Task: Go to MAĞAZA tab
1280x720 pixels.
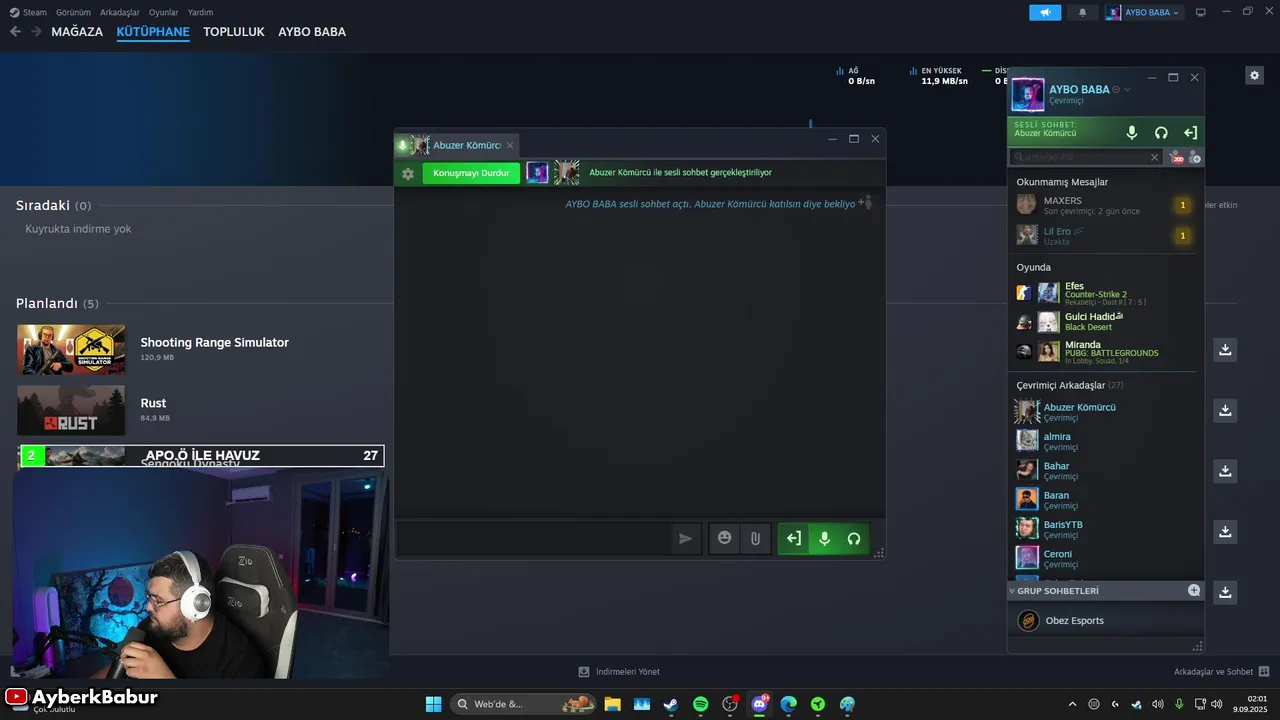Action: click(x=77, y=32)
